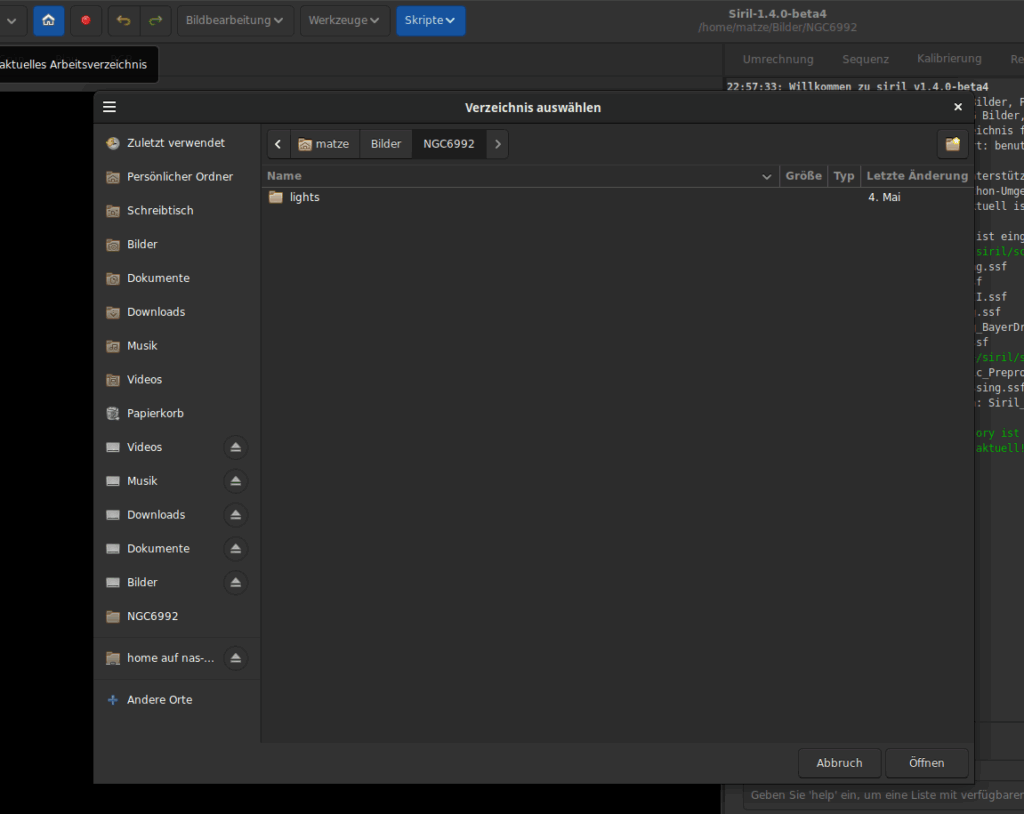This screenshot has height=814, width=1024.
Task: Click the undo arrow icon
Action: (123, 20)
